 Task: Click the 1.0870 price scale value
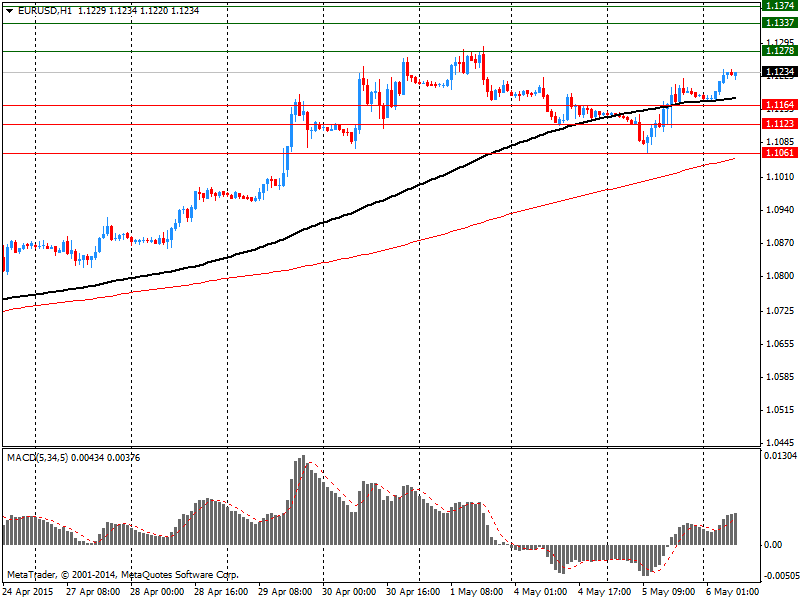(x=780, y=243)
